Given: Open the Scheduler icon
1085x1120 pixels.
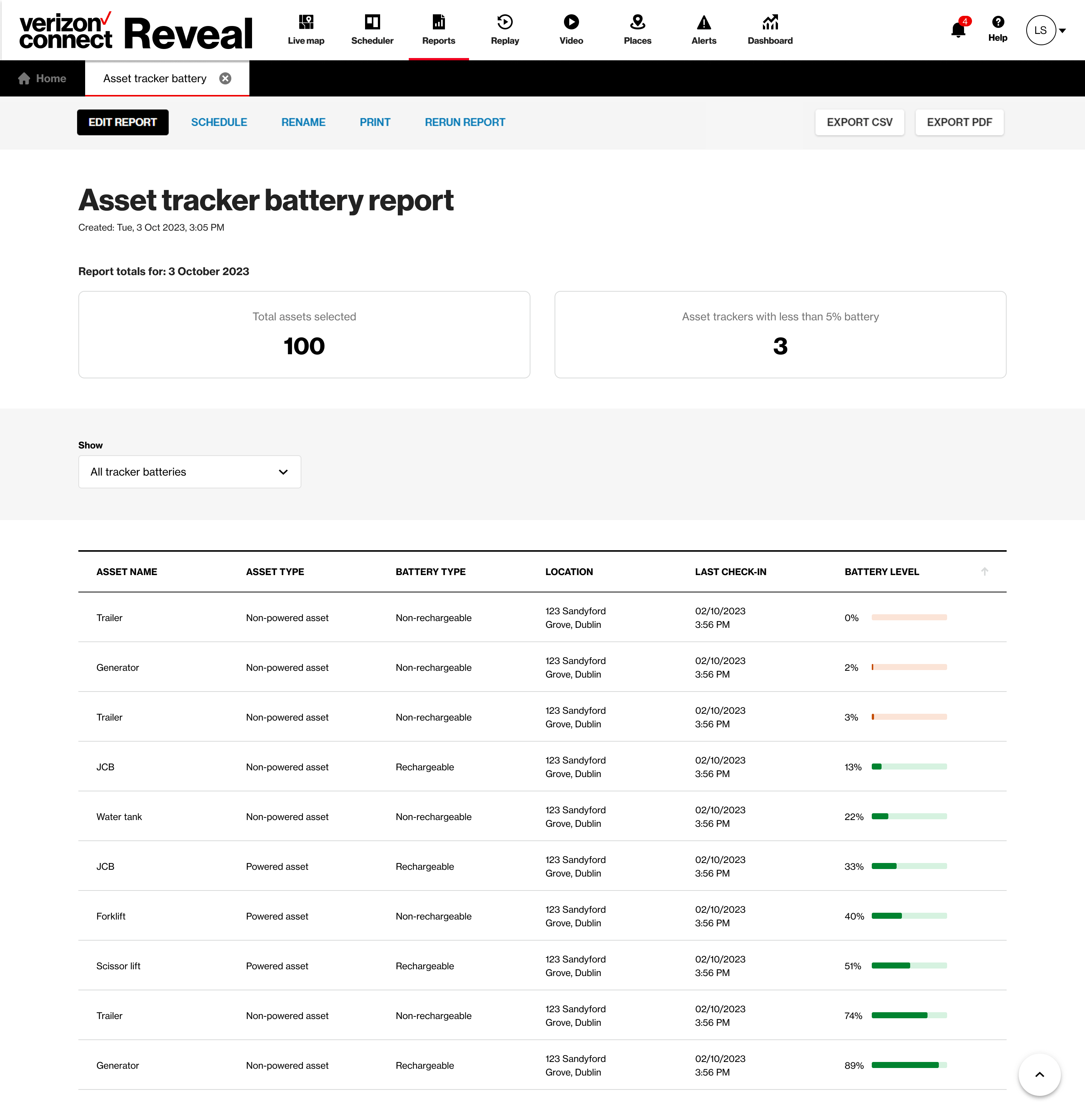Looking at the screenshot, I should point(372,22).
